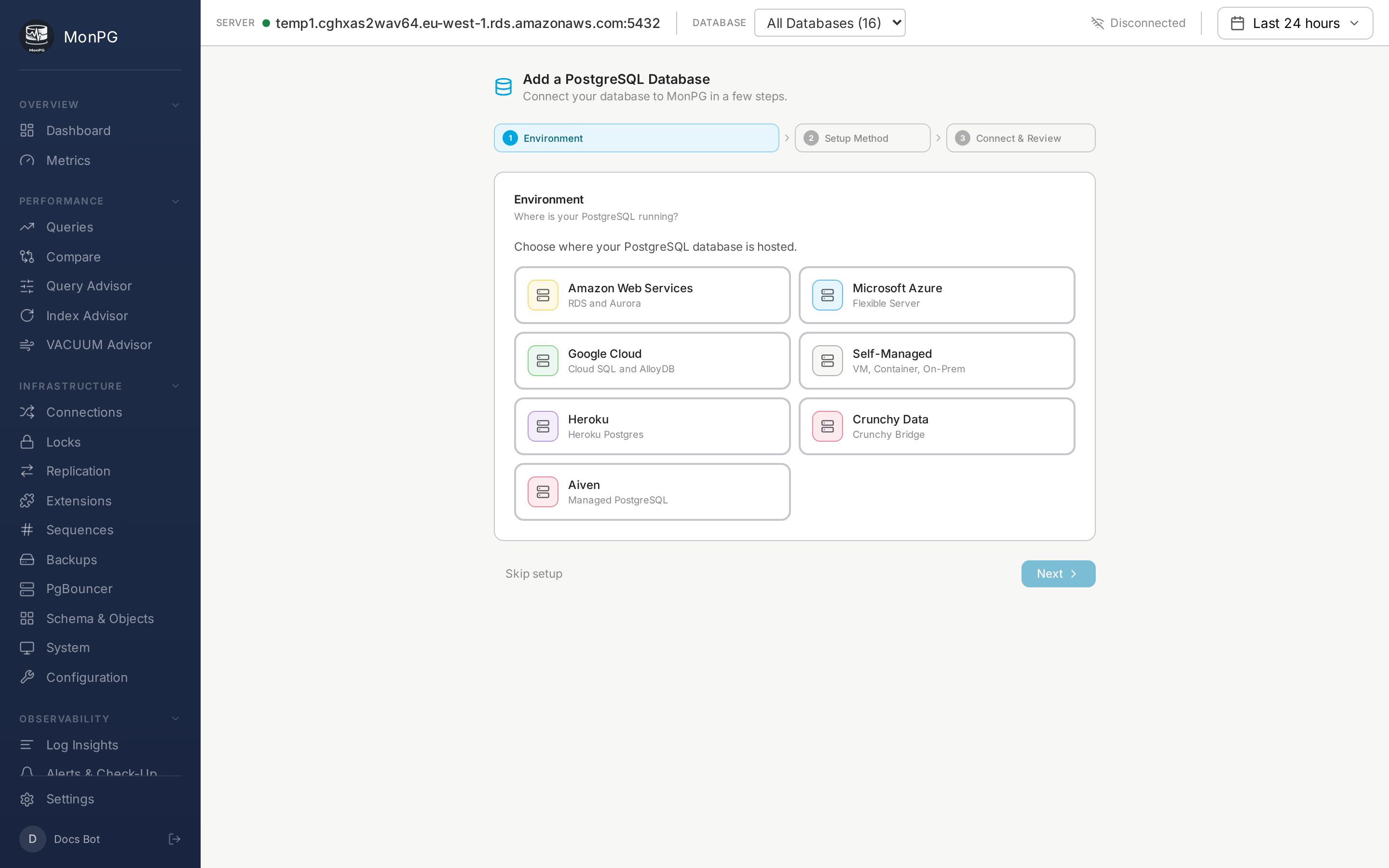Click the System monitor icon
The height and width of the screenshot is (868, 1389).
tap(27, 648)
